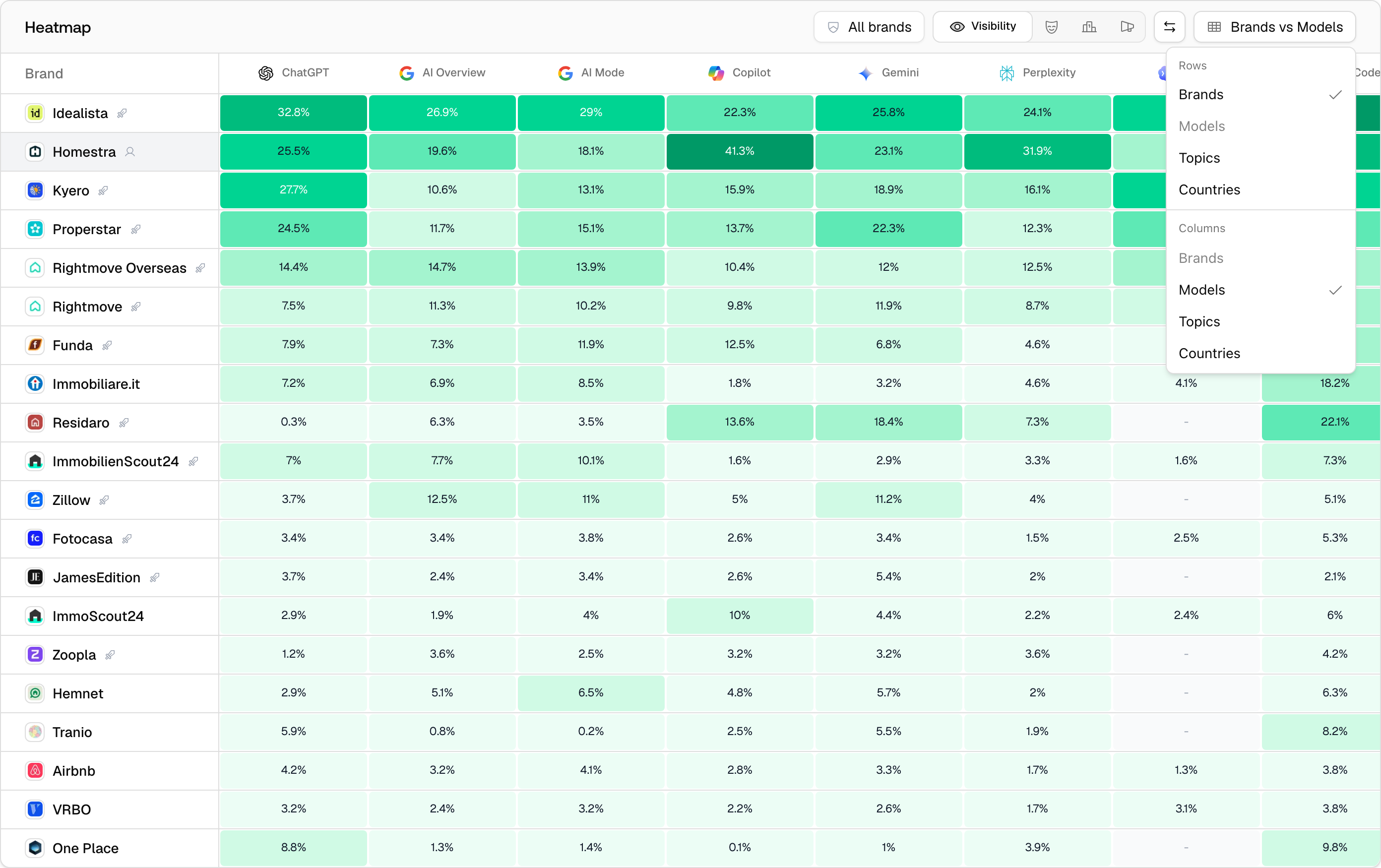The width and height of the screenshot is (1381, 868).
Task: Click the link icon beside JamesEdition
Action: coord(155,578)
